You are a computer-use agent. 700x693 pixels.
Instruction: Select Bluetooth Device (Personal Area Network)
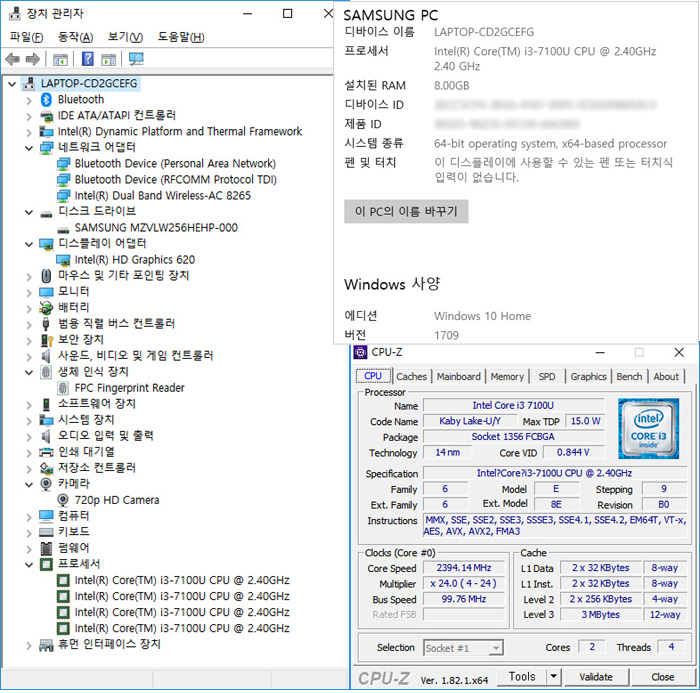(175, 163)
